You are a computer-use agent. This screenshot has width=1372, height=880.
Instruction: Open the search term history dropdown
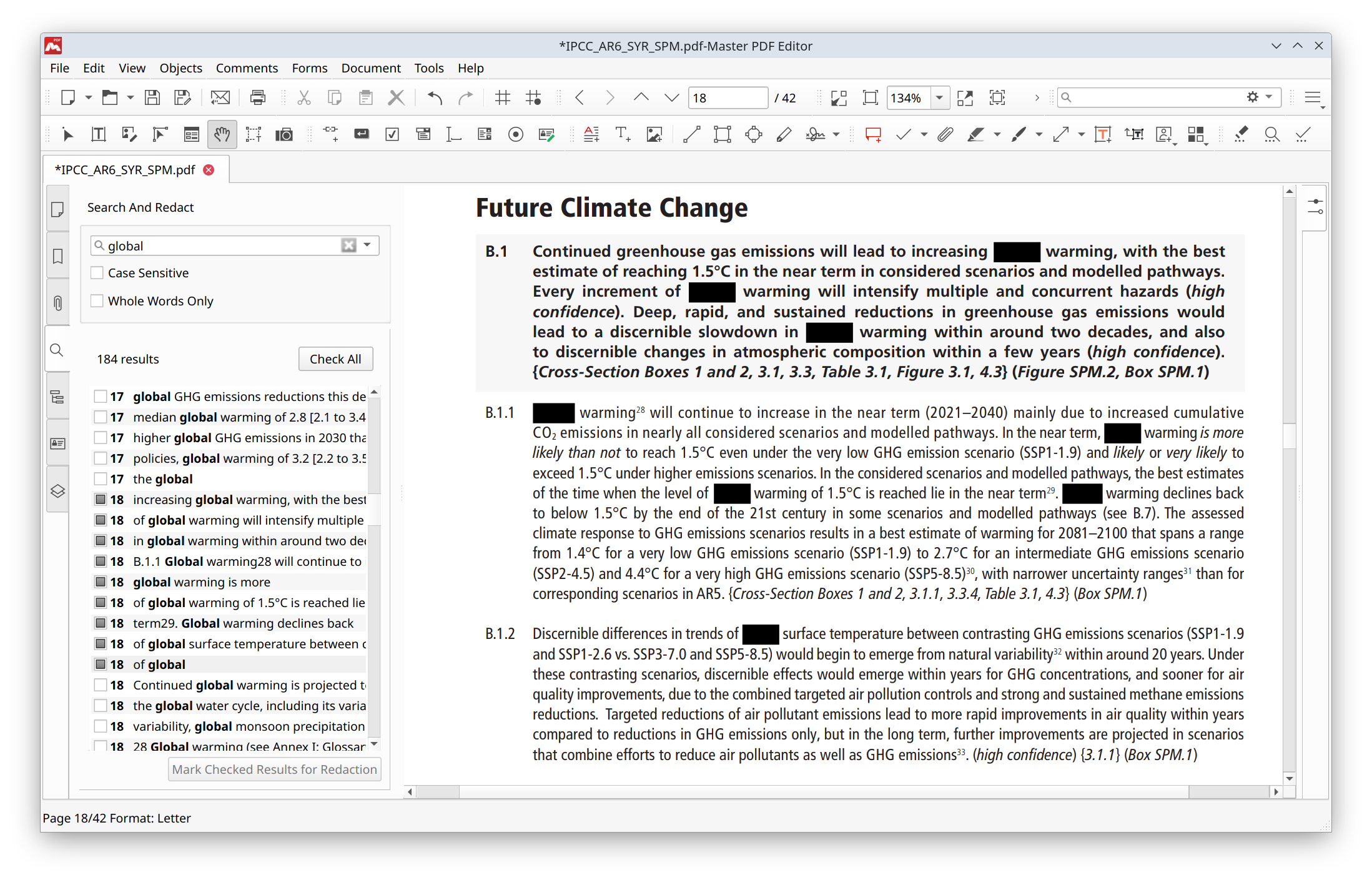pos(367,245)
